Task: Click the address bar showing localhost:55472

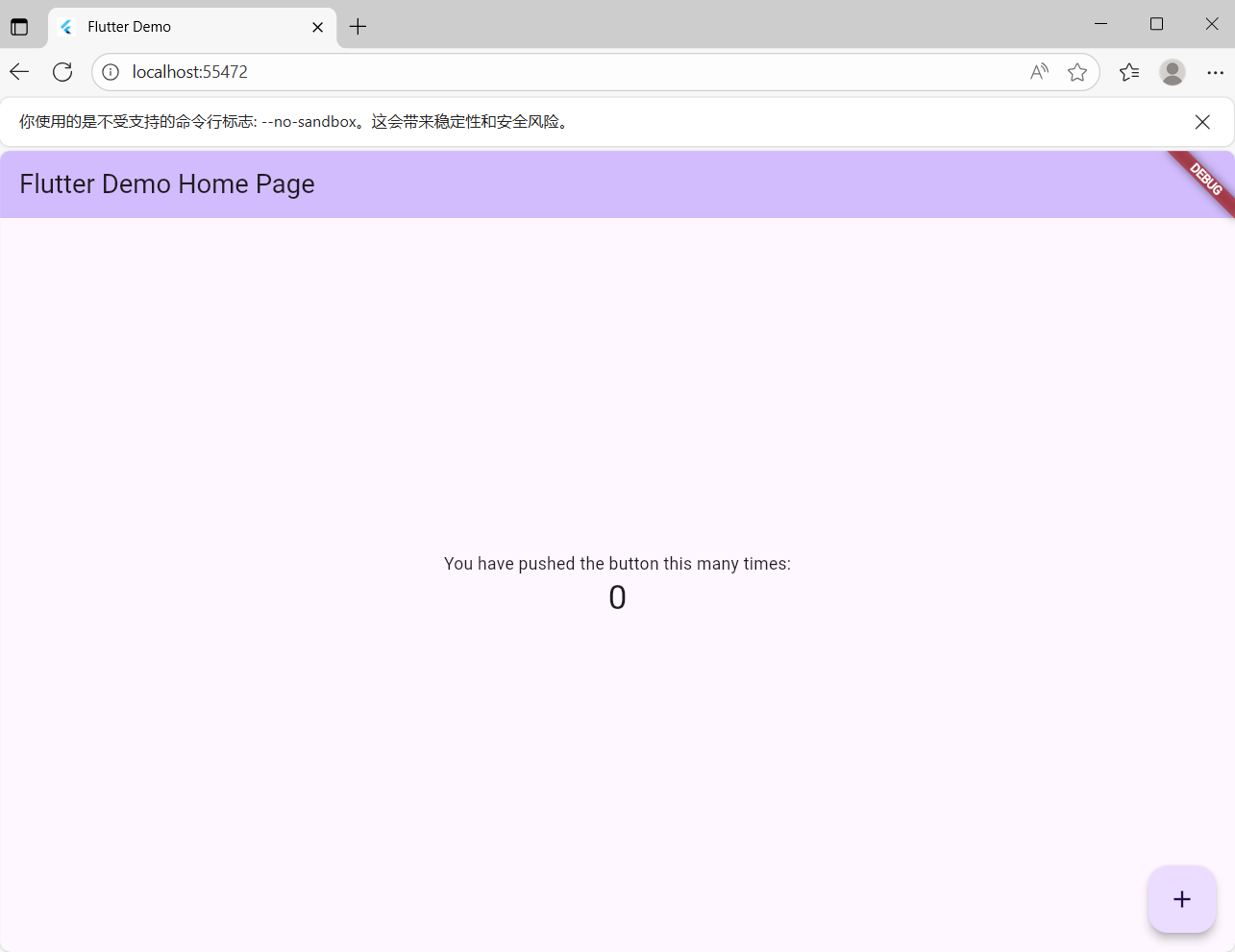Action: point(595,72)
